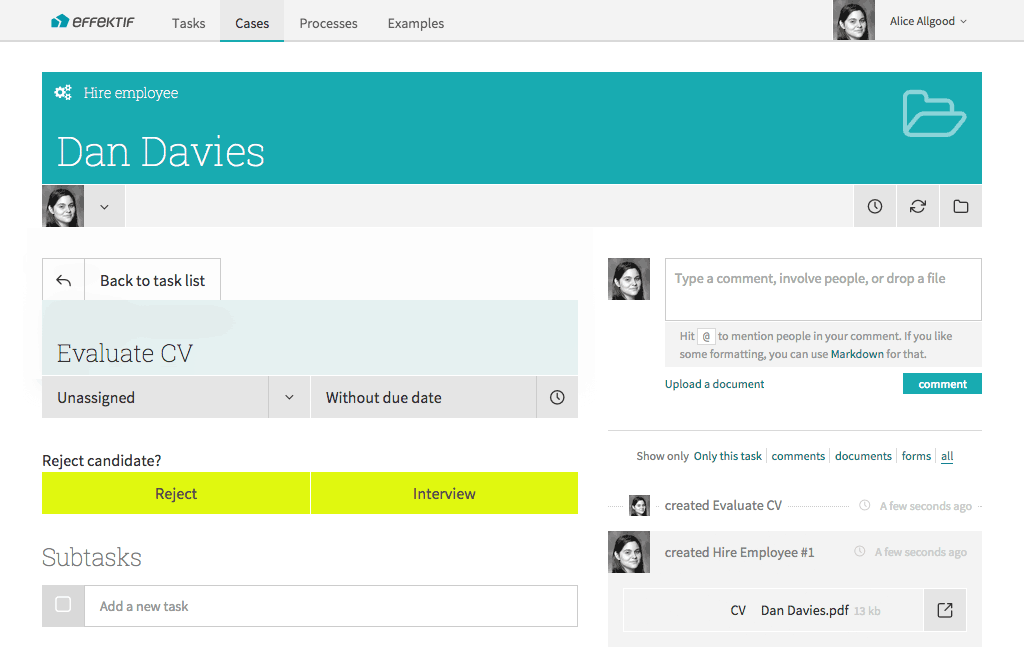Click Back to task list
Image resolution: width=1024 pixels, height=667 pixels.
152,280
